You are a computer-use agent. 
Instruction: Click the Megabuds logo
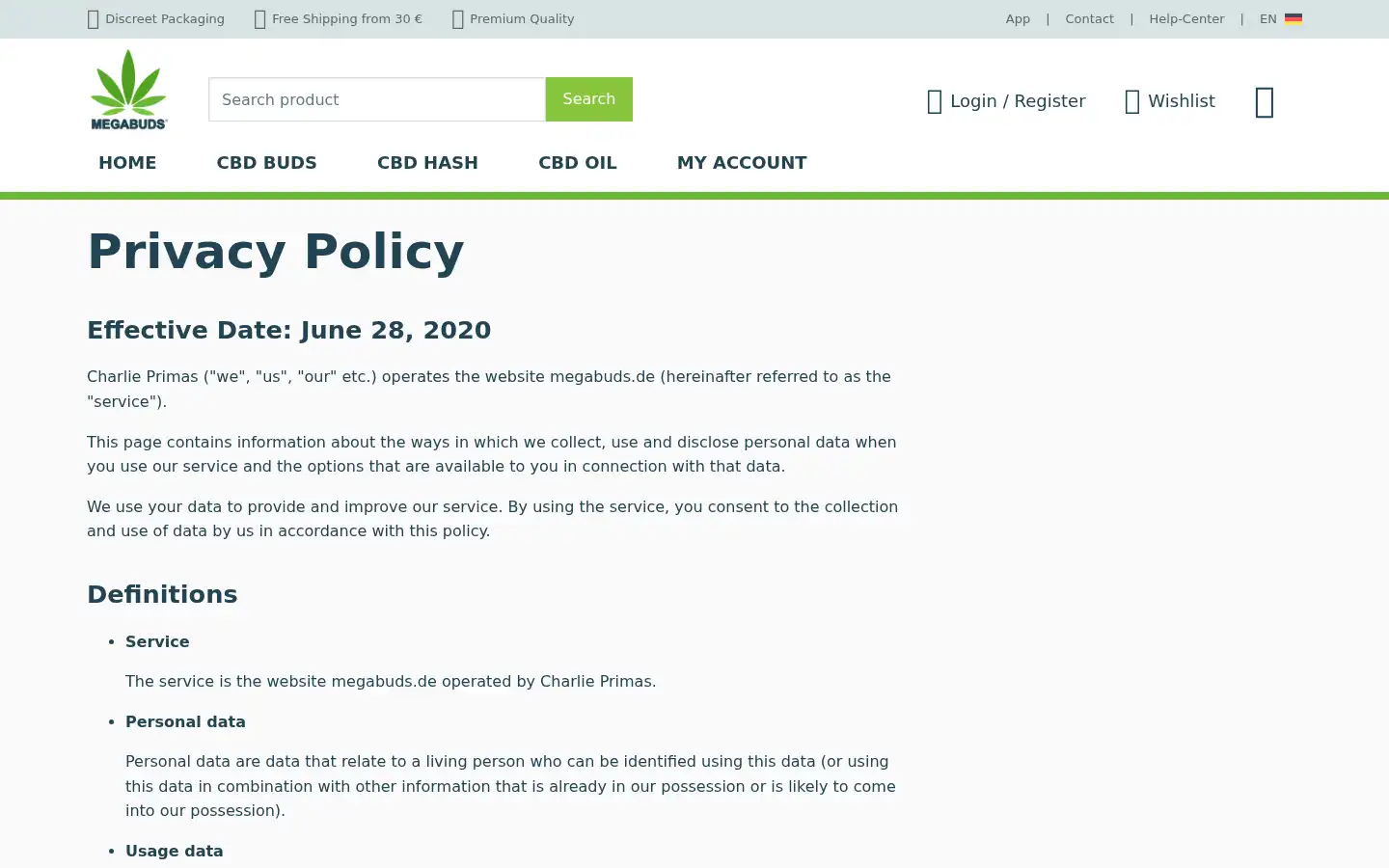[x=128, y=90]
